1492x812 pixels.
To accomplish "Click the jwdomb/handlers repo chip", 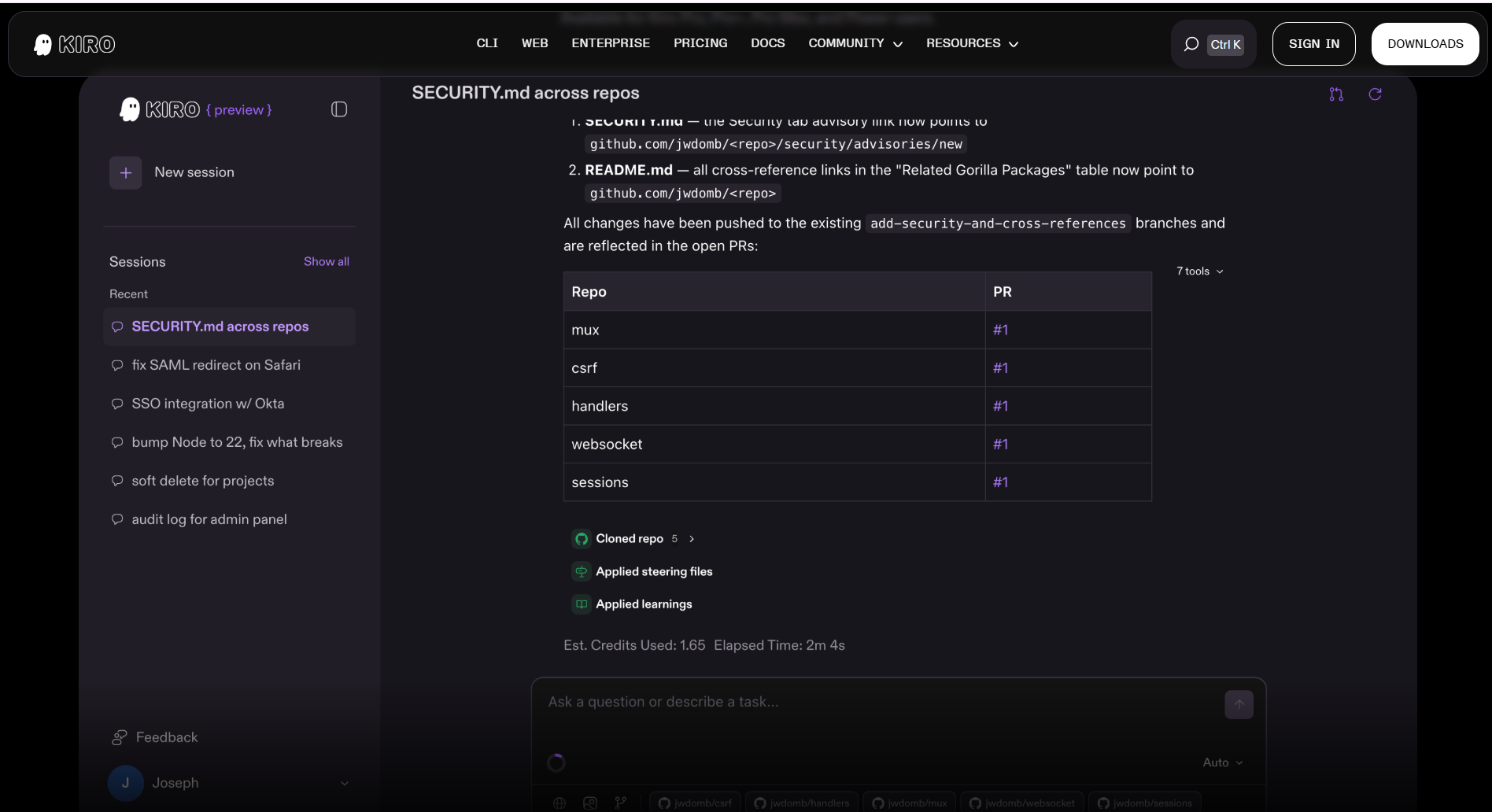I will click(801, 803).
